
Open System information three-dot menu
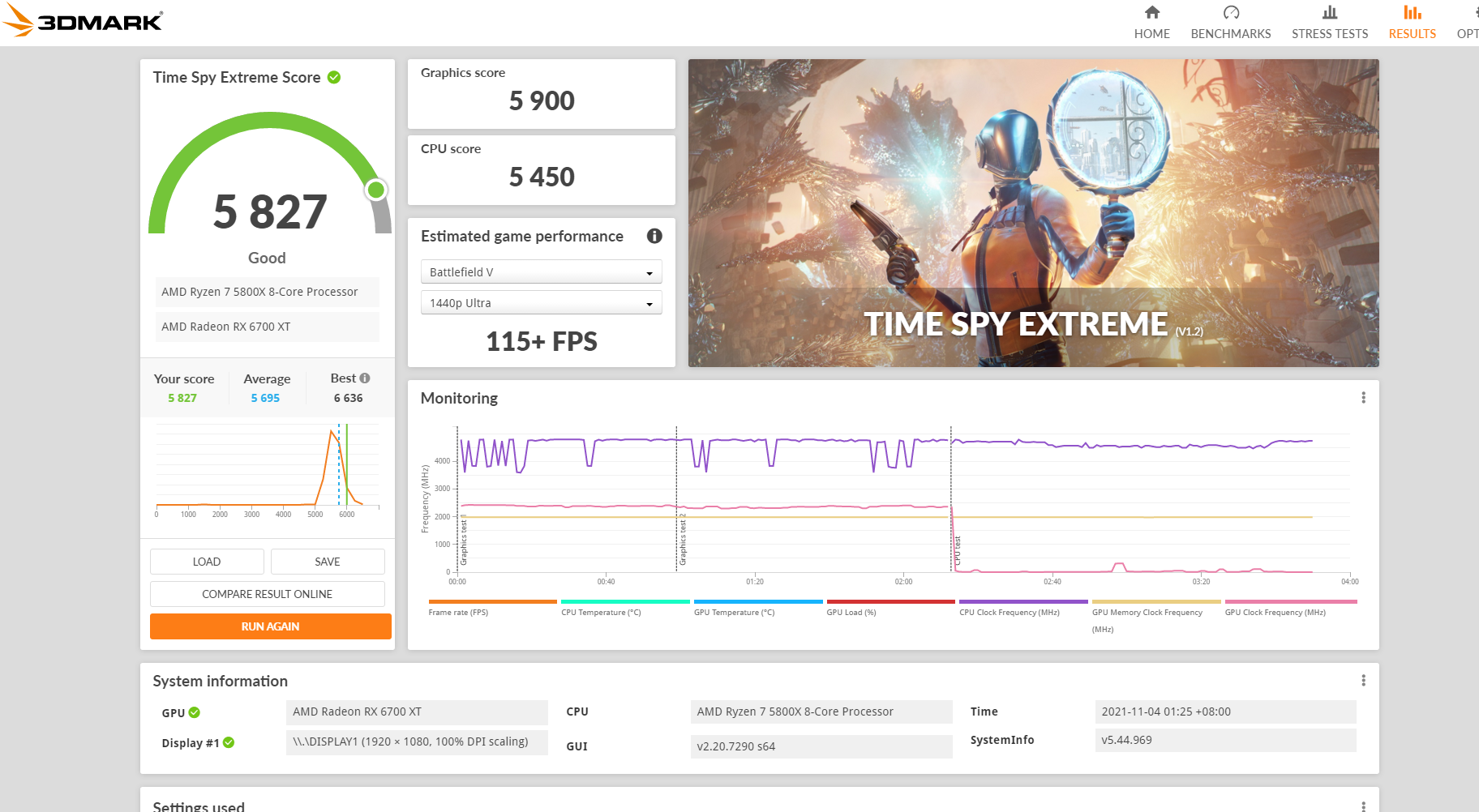coord(1363,681)
